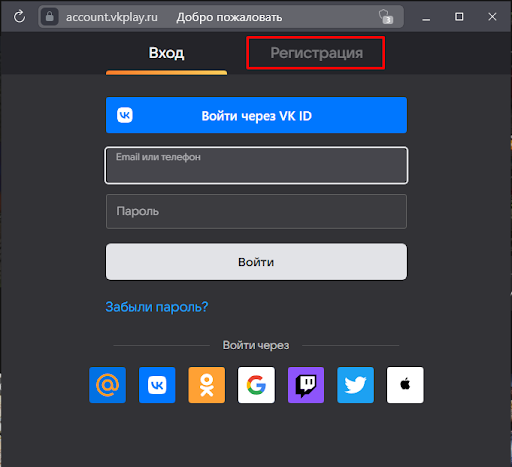The height and width of the screenshot is (467, 512).
Task: Maximize the login window
Action: tap(459, 16)
